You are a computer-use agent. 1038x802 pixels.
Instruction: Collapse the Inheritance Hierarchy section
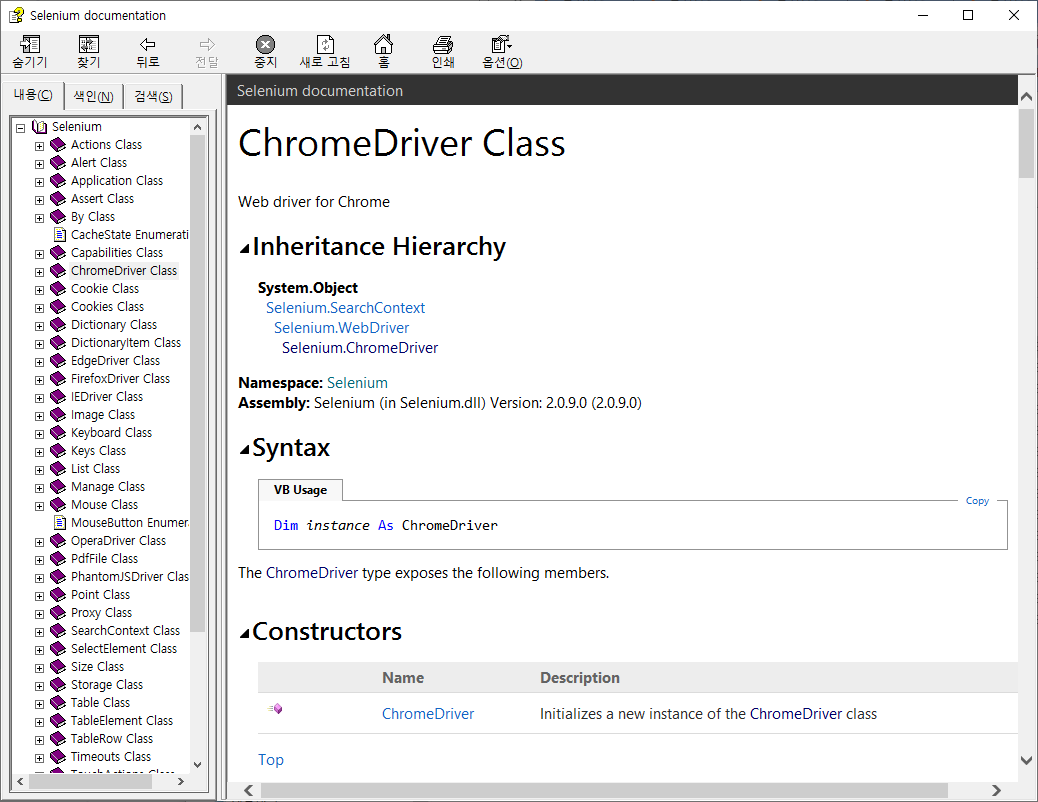(x=245, y=248)
